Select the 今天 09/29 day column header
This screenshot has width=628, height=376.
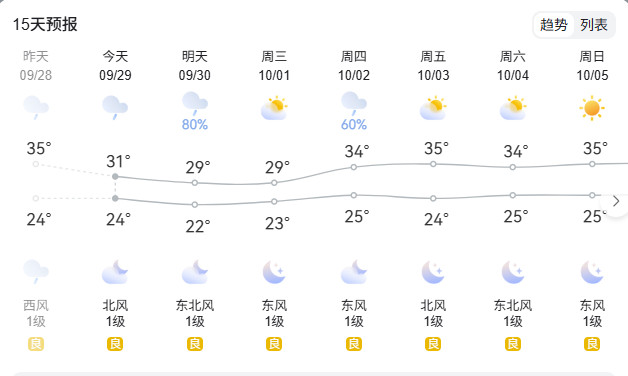point(115,66)
